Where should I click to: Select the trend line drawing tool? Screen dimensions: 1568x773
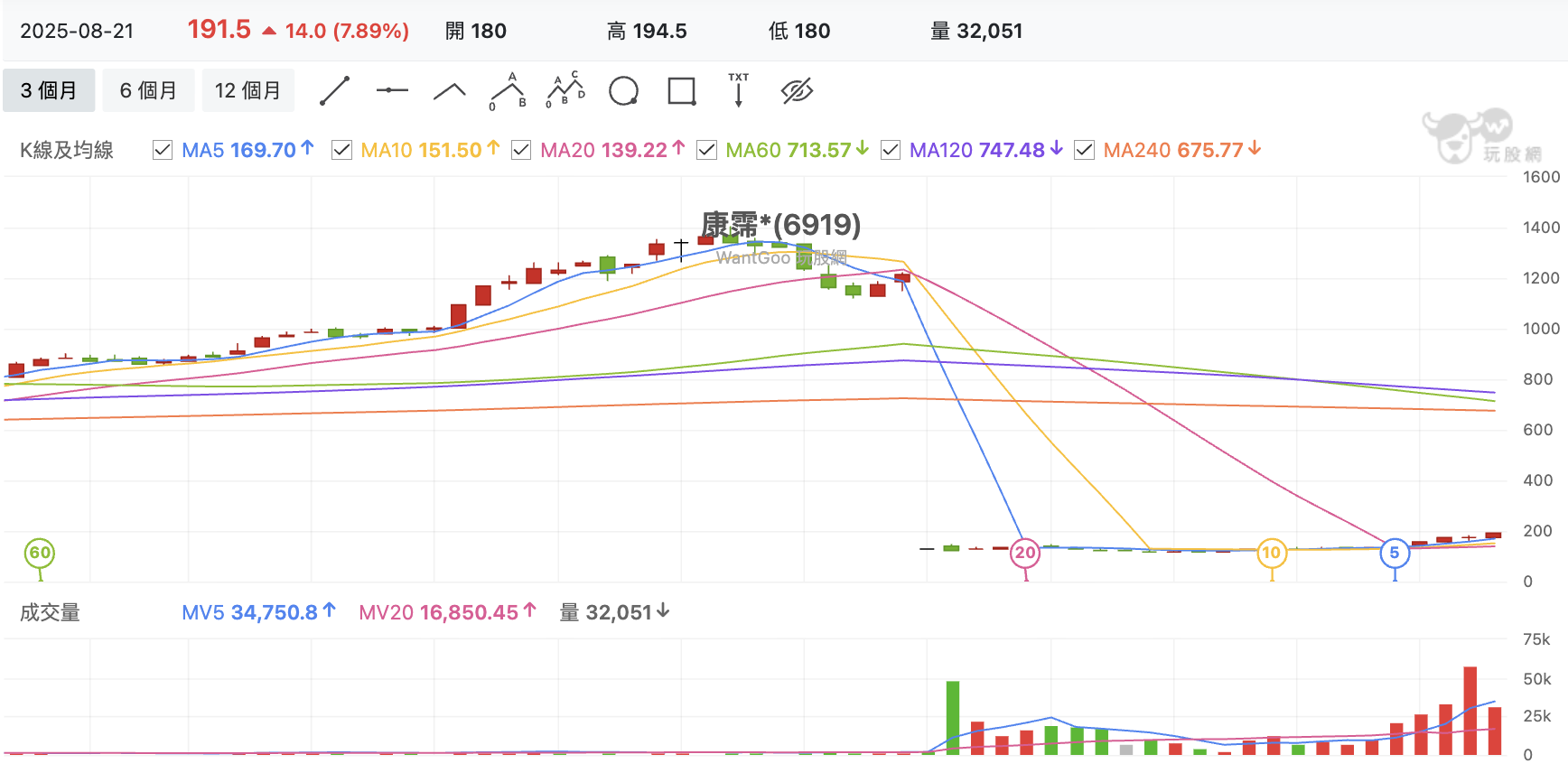coord(335,90)
